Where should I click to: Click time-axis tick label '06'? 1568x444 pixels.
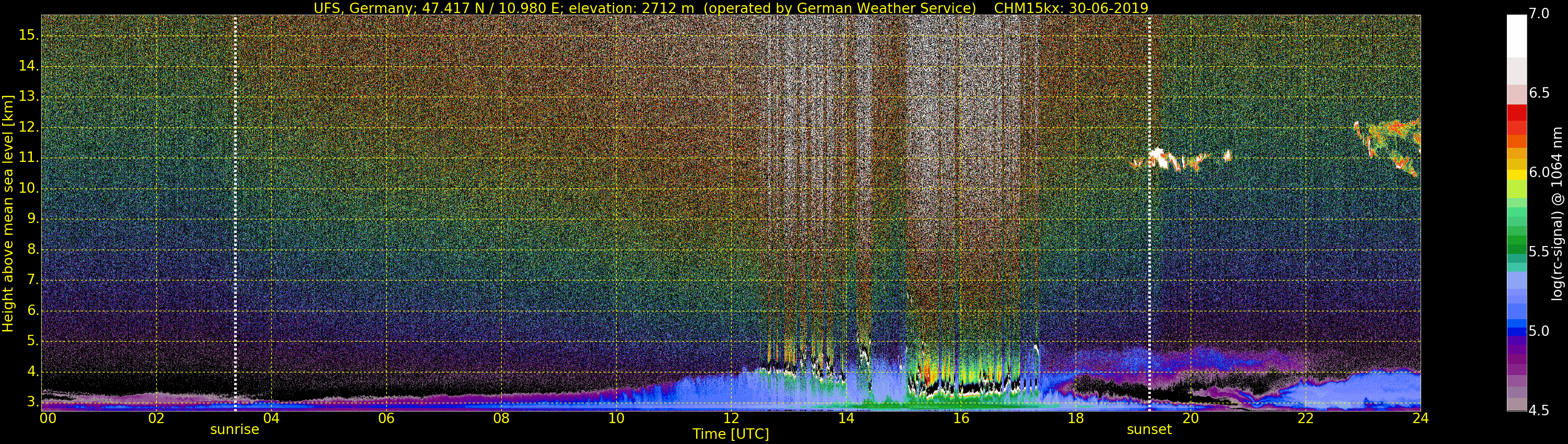coord(386,418)
